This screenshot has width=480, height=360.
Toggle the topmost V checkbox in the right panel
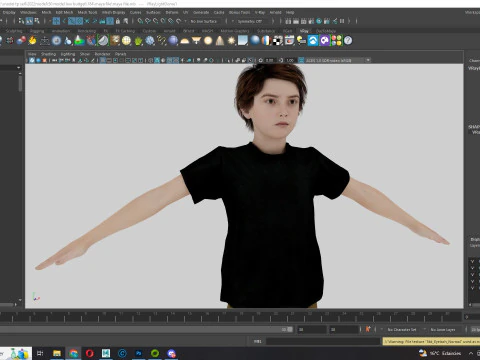tap(472, 261)
